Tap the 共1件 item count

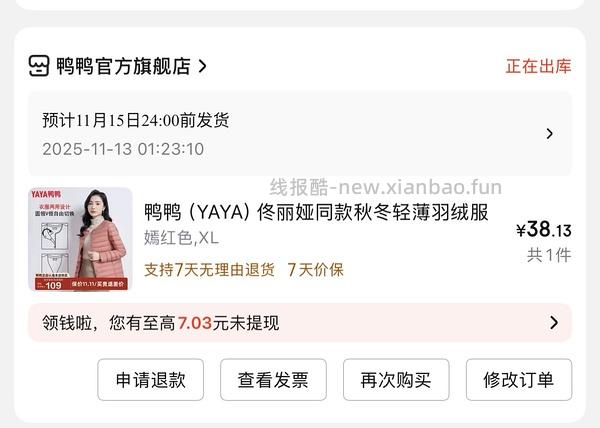click(x=549, y=255)
